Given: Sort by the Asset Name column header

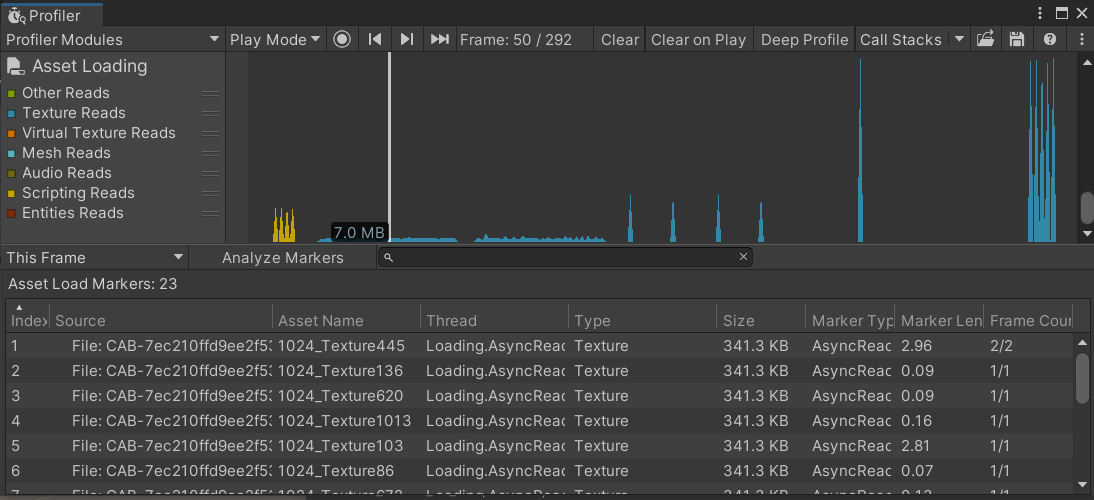Looking at the screenshot, I should [x=345, y=321].
